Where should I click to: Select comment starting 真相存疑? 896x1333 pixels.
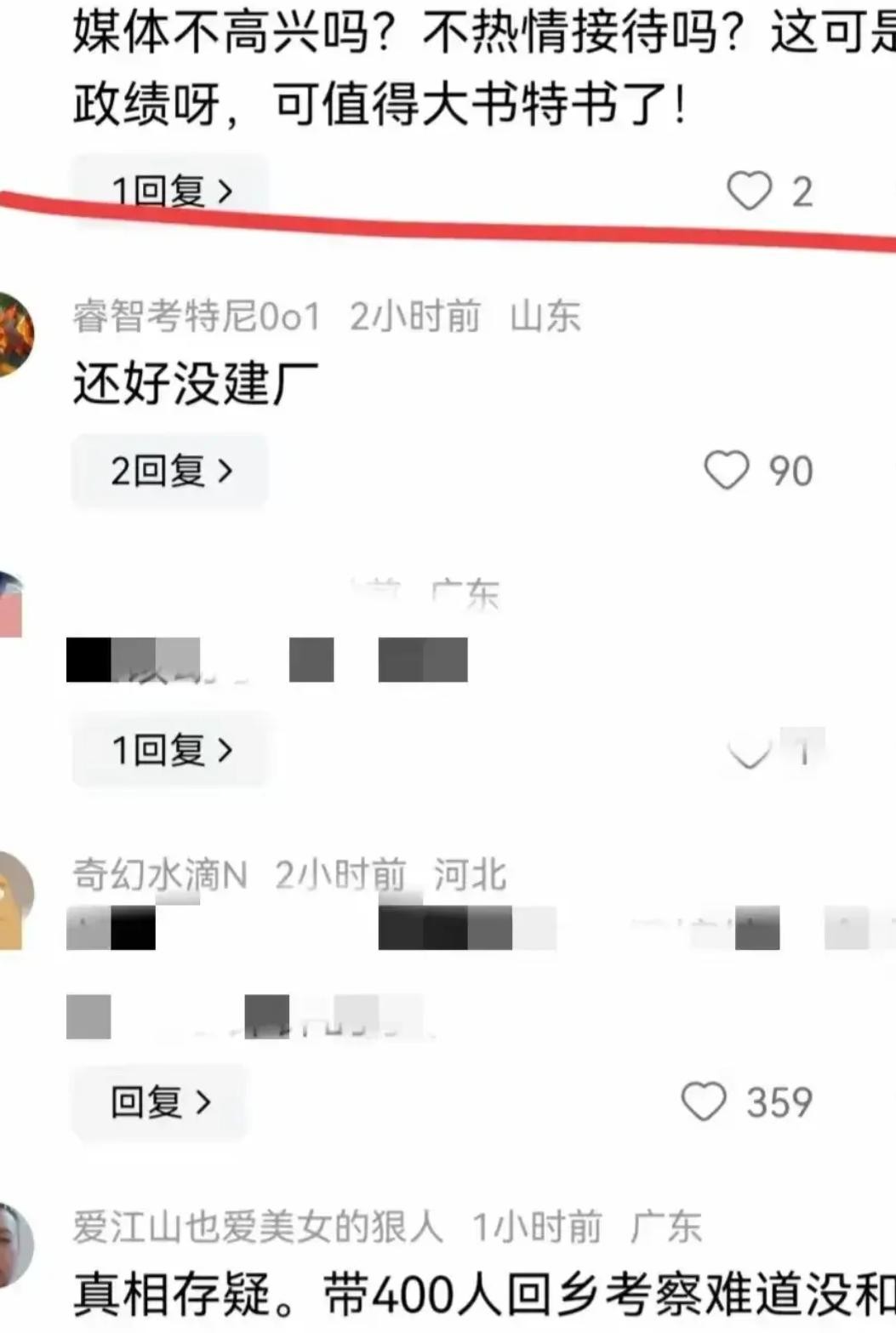(x=484, y=1295)
